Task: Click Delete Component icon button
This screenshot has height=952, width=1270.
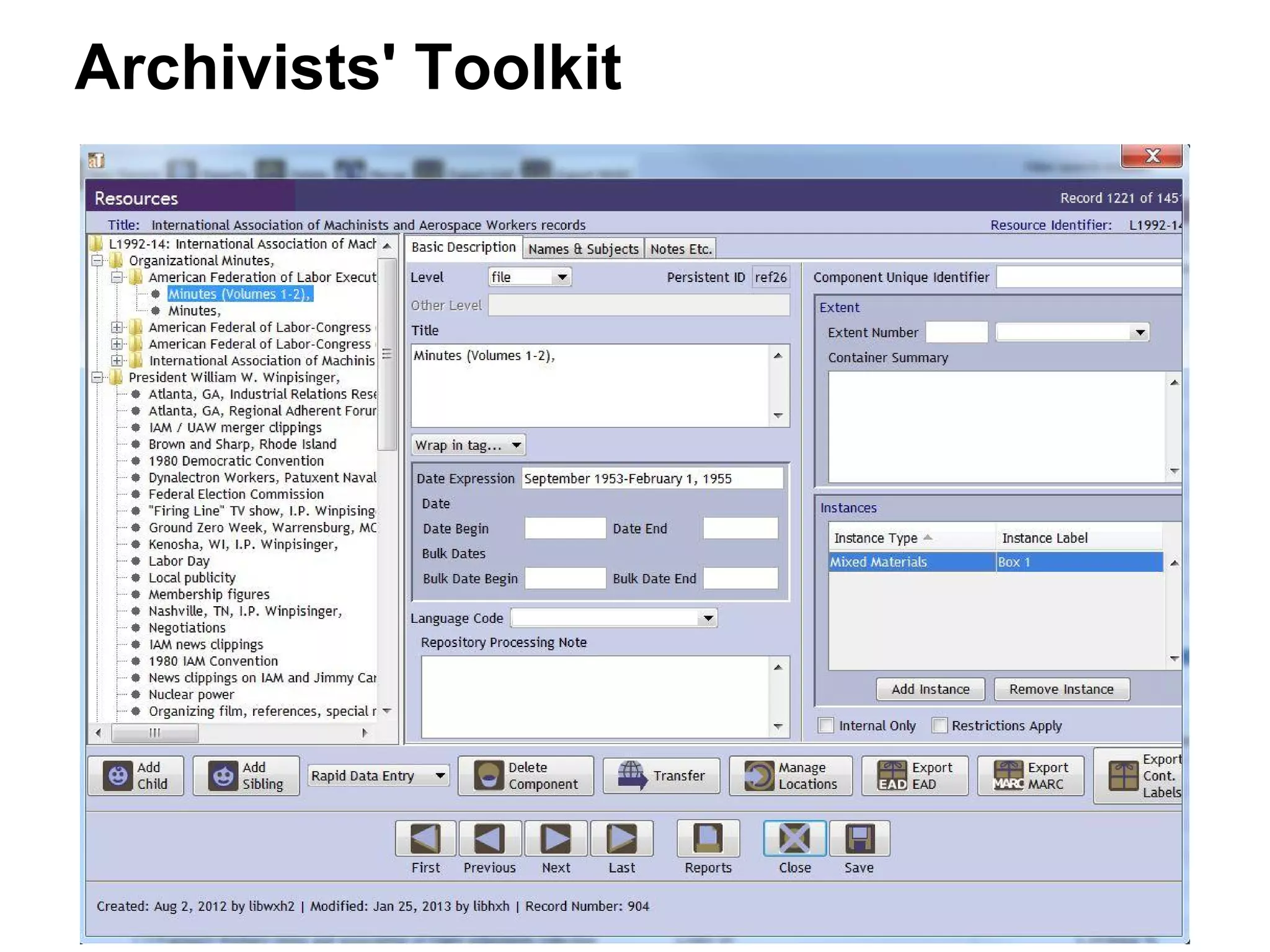Action: [x=488, y=775]
